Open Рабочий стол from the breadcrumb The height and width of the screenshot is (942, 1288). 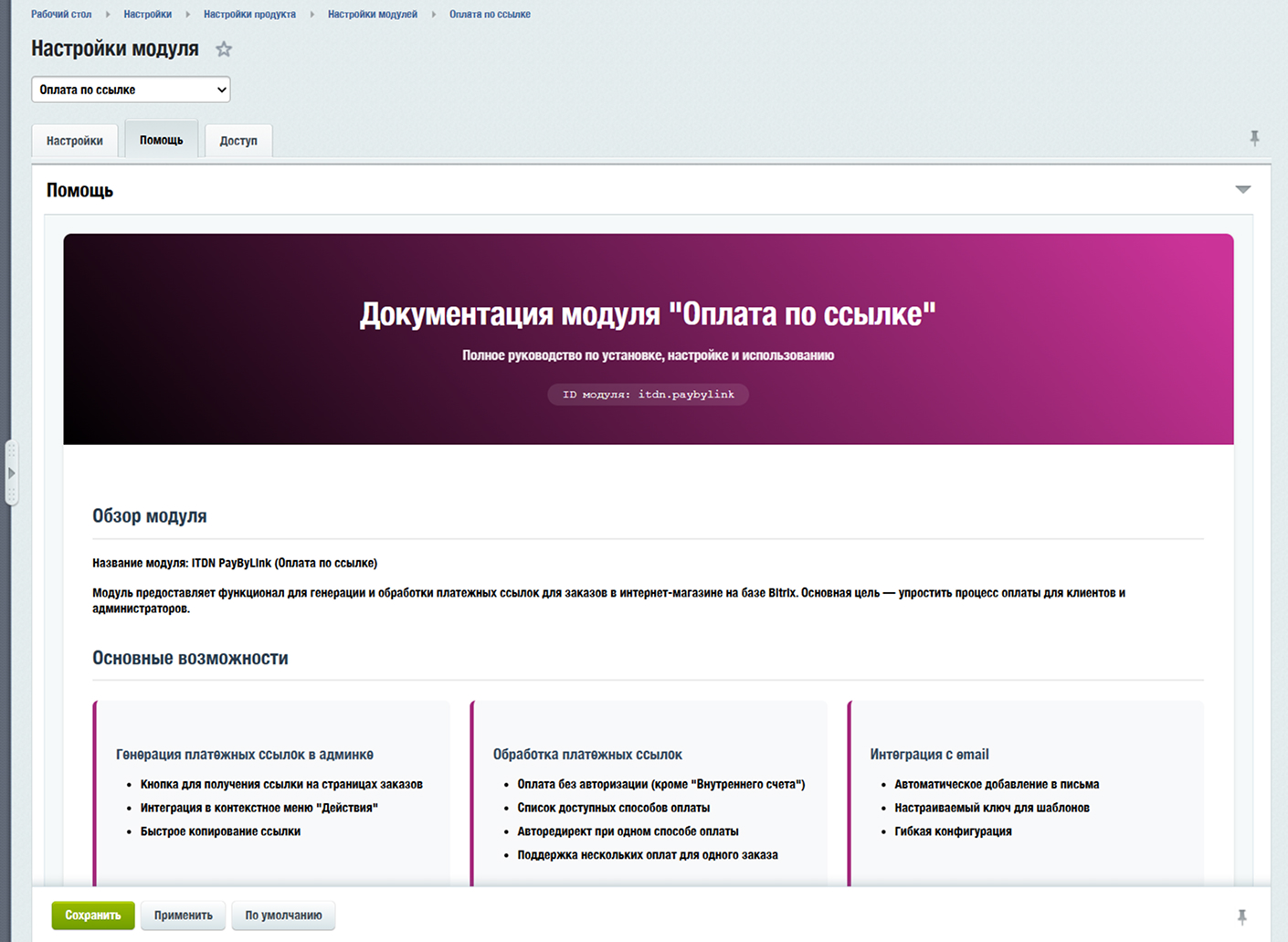tap(60, 14)
